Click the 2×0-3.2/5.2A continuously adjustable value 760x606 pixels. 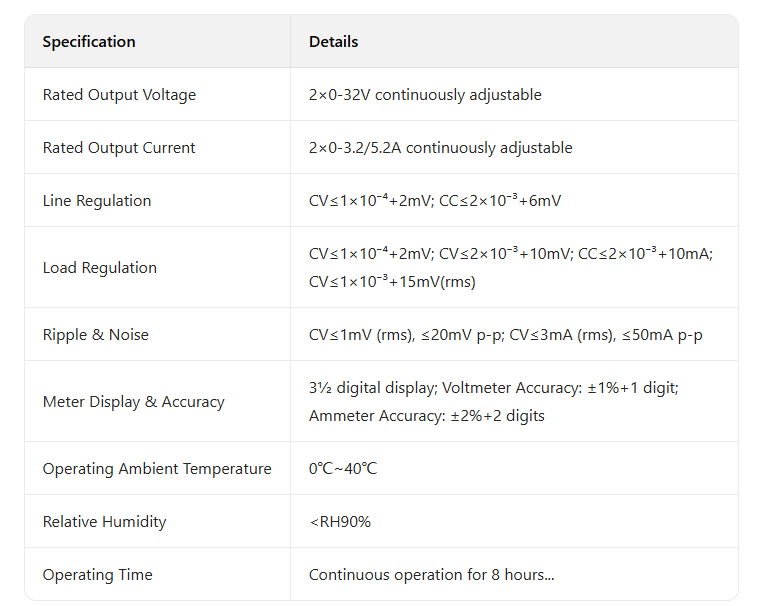[440, 148]
